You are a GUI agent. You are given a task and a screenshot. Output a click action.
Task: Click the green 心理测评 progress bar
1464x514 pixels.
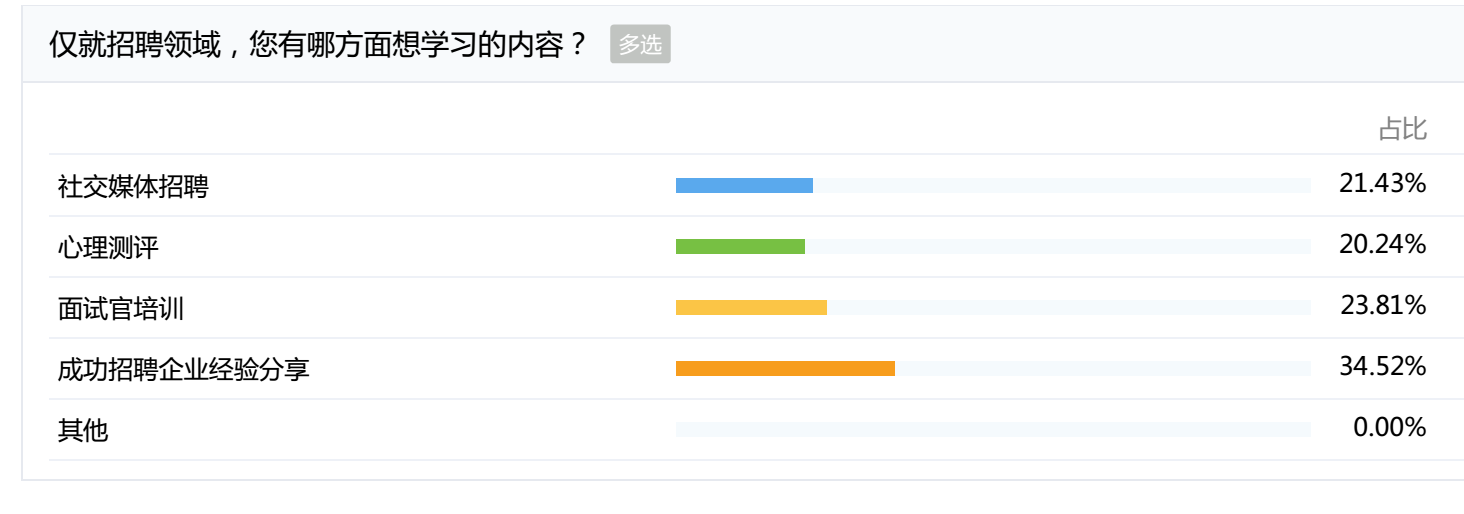pos(740,246)
